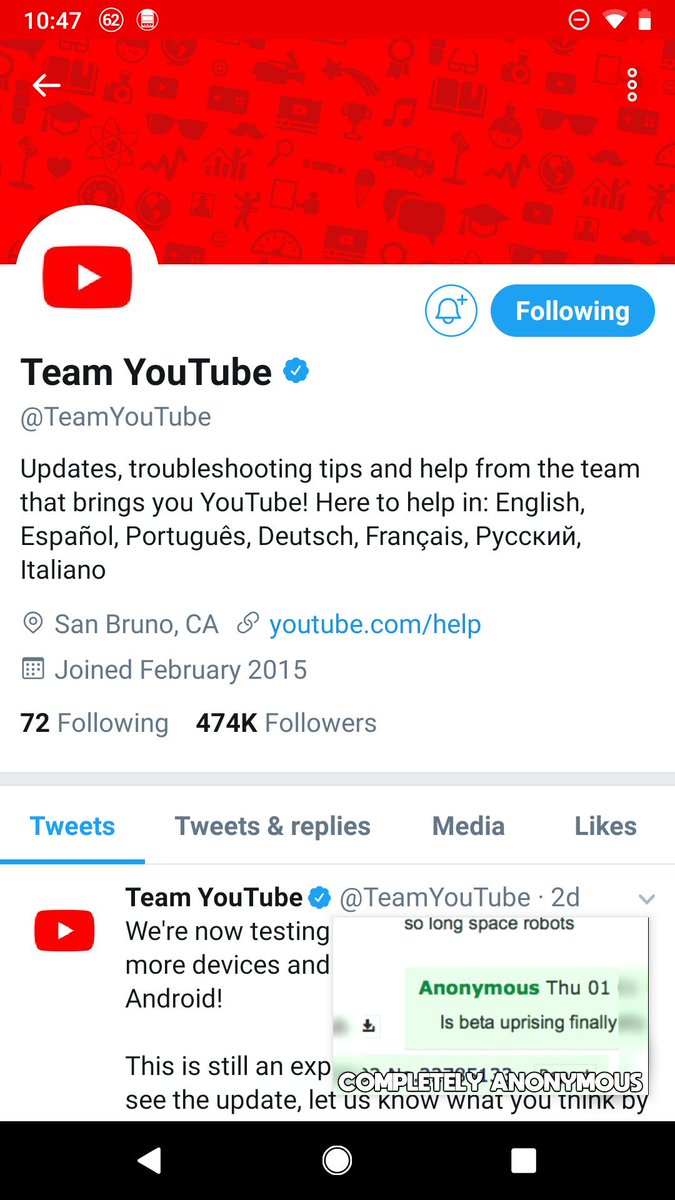The height and width of the screenshot is (1200, 675).
Task: Tap the back arrow in the header
Action: tap(46, 86)
